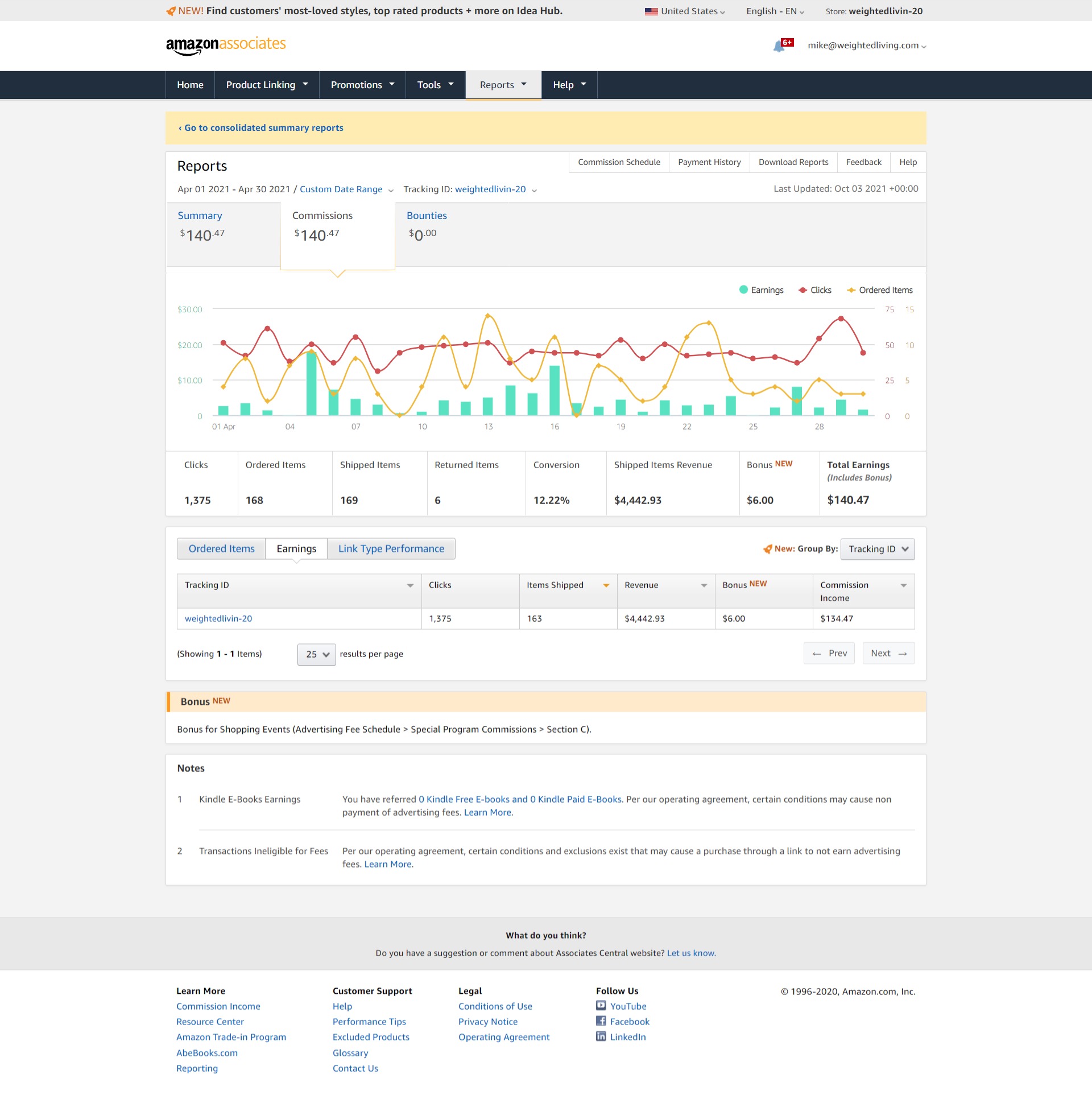Open the Tracking ID weightedlivin-20 dropdown
This screenshot has width=1092, height=1099.
[495, 189]
